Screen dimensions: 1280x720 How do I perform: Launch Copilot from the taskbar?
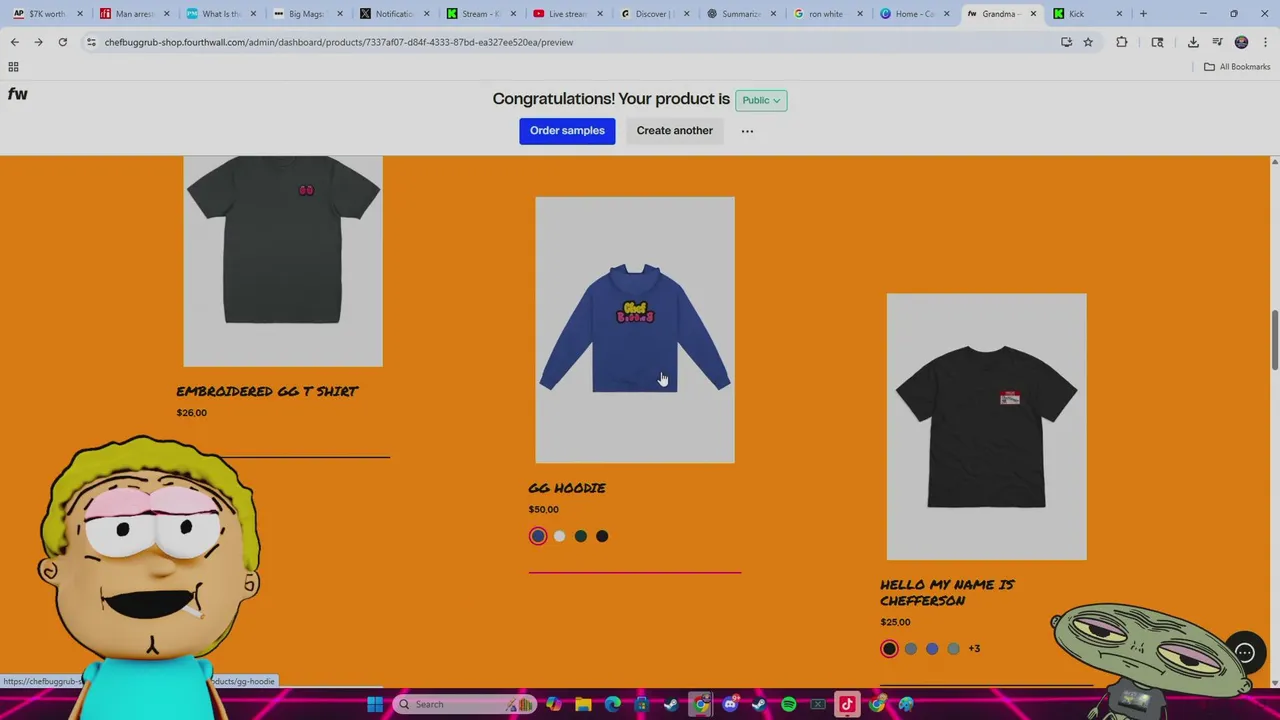tap(554, 704)
